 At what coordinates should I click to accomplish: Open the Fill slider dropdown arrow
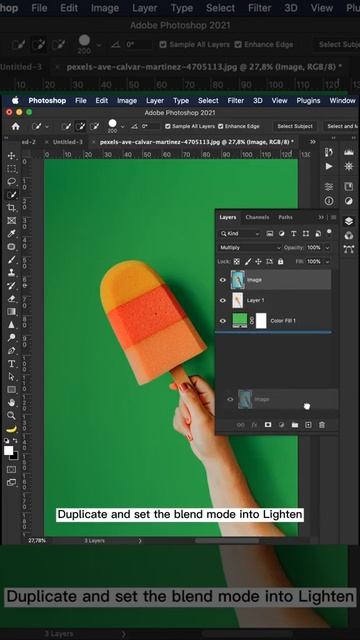[x=327, y=262]
